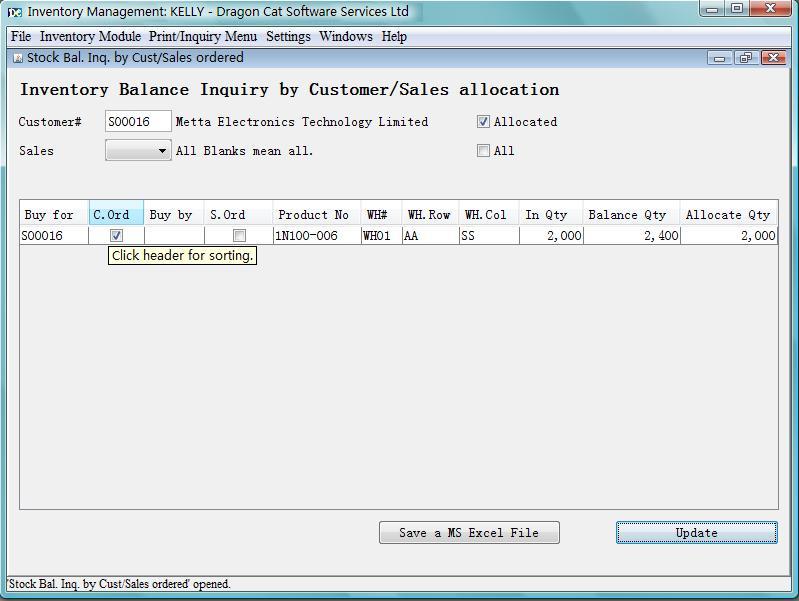Open the File menu
Image resolution: width=799 pixels, height=601 pixels.
[21, 37]
